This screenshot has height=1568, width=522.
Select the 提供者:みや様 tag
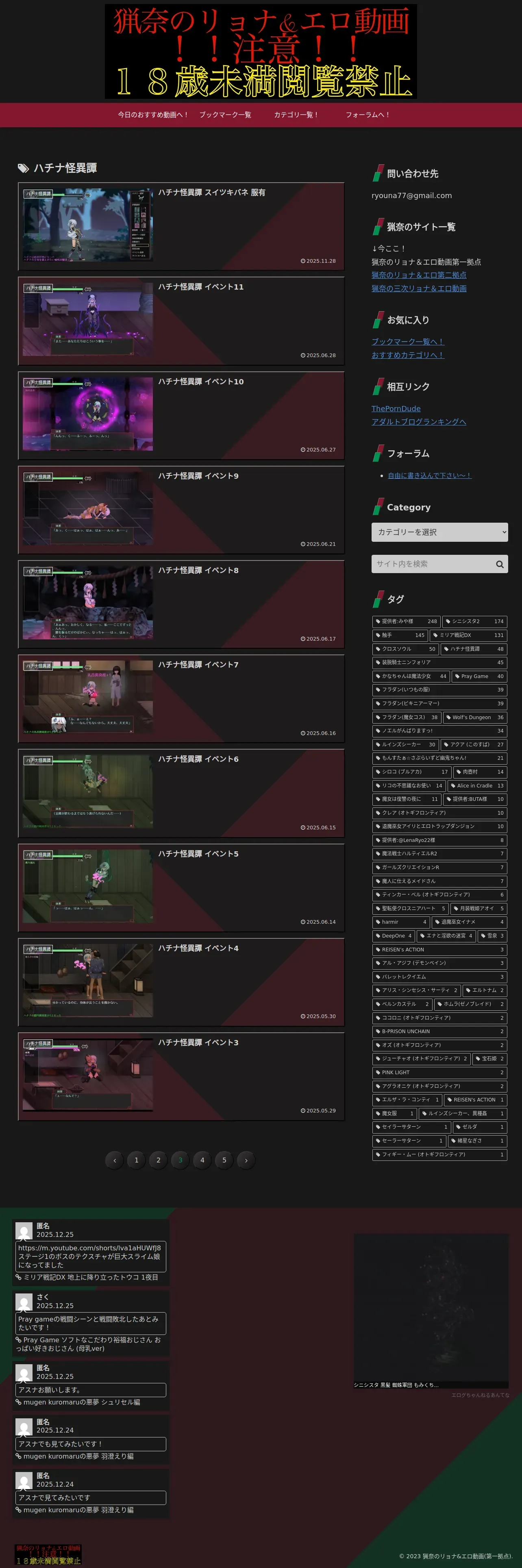point(406,622)
